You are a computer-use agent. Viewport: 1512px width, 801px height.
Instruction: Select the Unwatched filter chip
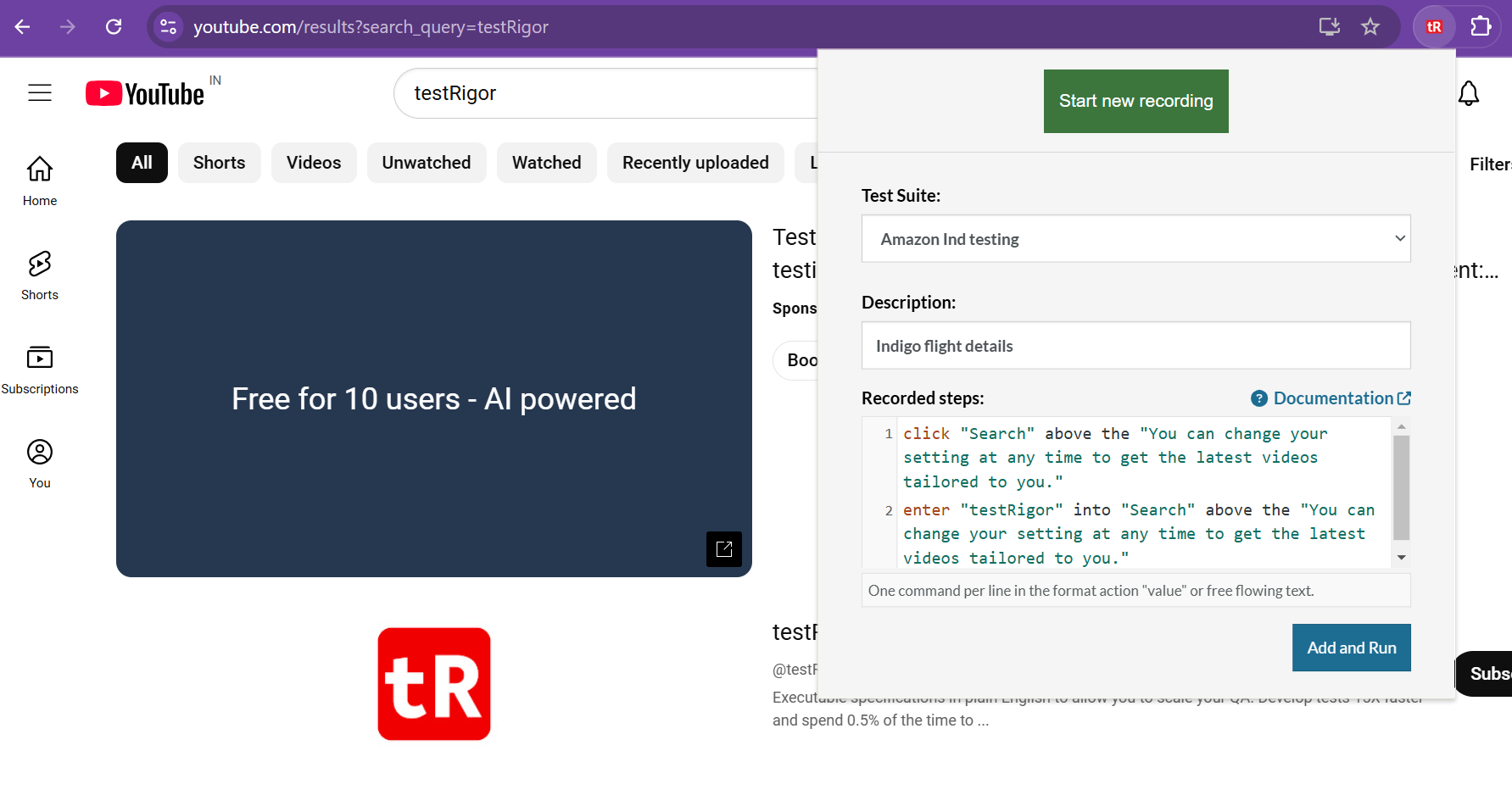point(426,163)
